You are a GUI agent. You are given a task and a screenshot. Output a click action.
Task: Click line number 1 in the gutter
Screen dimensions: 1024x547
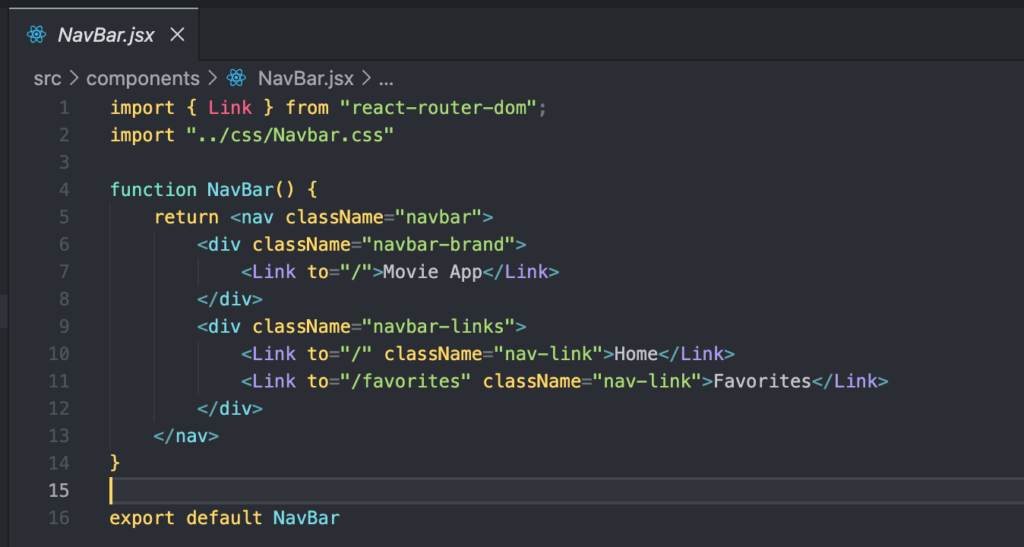click(x=64, y=108)
